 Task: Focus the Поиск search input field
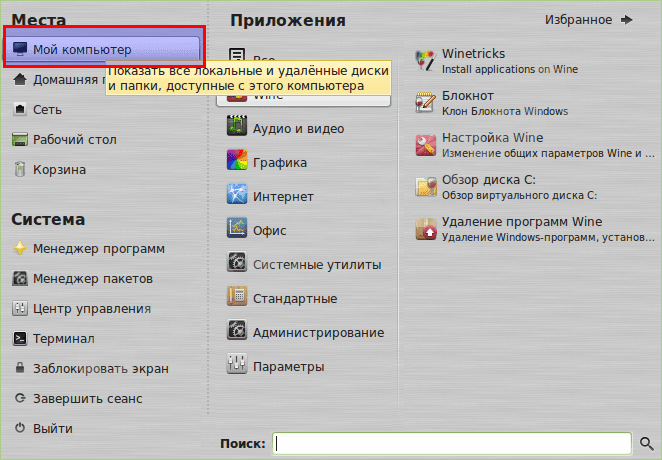click(452, 444)
